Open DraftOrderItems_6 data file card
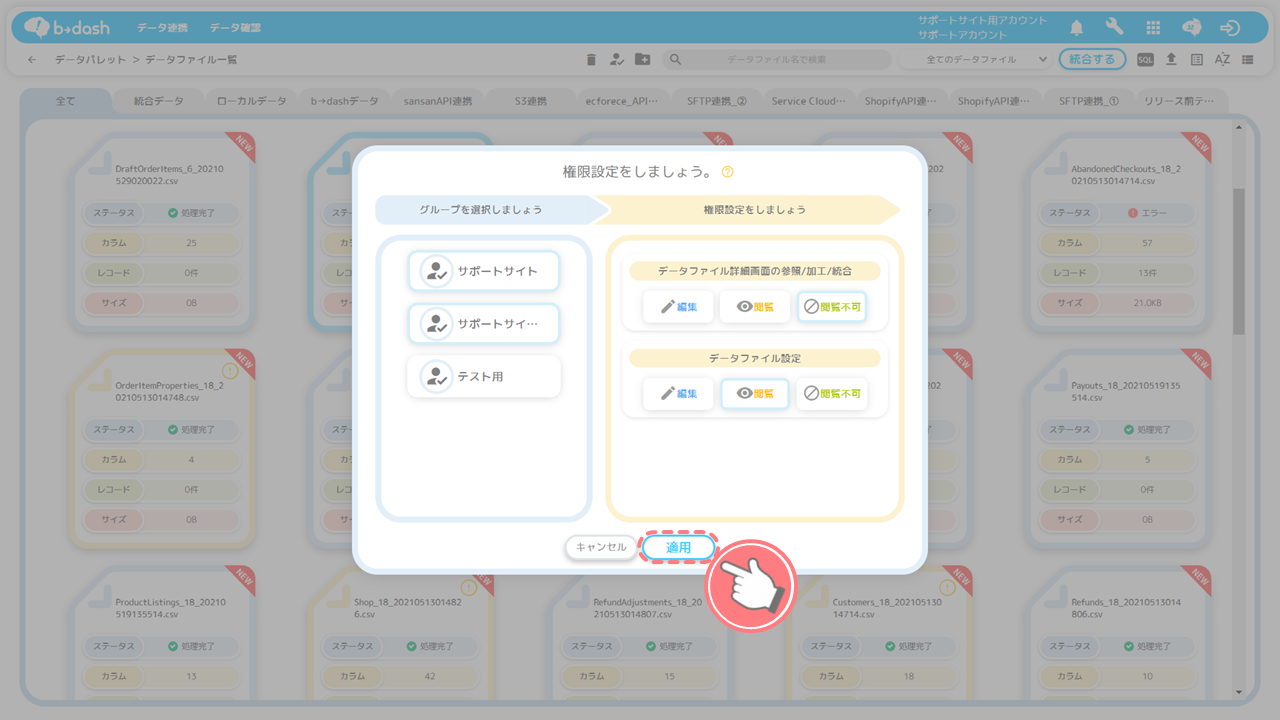This screenshot has width=1280, height=720. click(163, 232)
